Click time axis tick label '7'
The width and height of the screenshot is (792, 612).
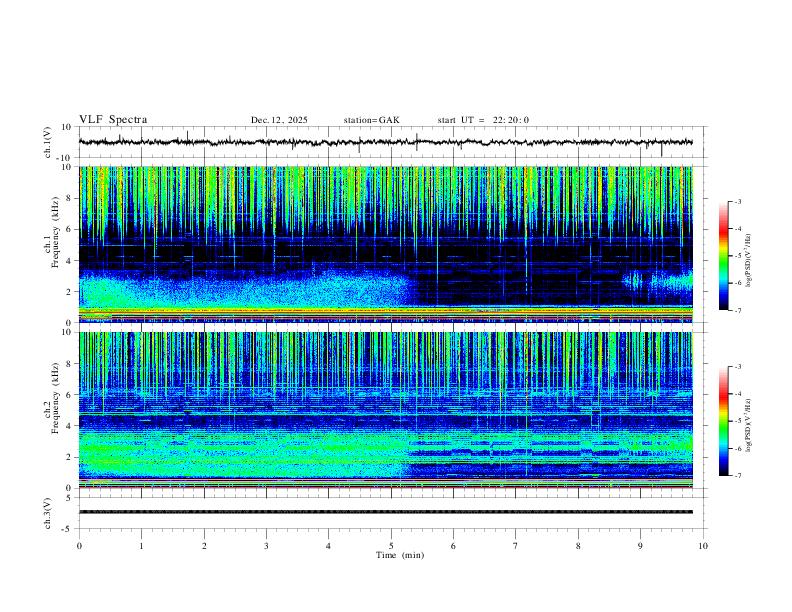[516, 546]
